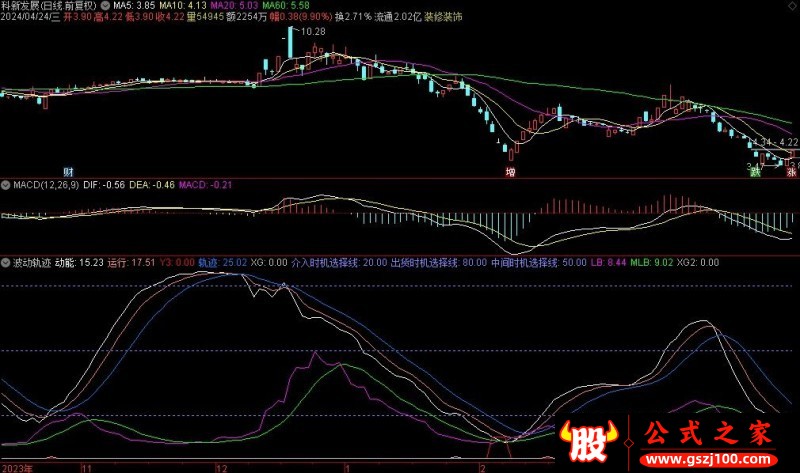
Task: Click the MACD: -0.21 value
Action: (205, 185)
